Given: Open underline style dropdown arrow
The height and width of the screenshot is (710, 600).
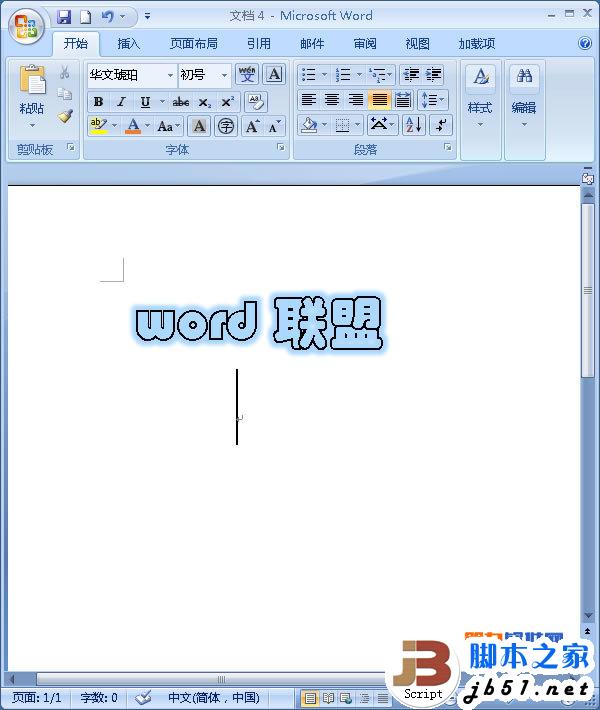Looking at the screenshot, I should click(162, 102).
